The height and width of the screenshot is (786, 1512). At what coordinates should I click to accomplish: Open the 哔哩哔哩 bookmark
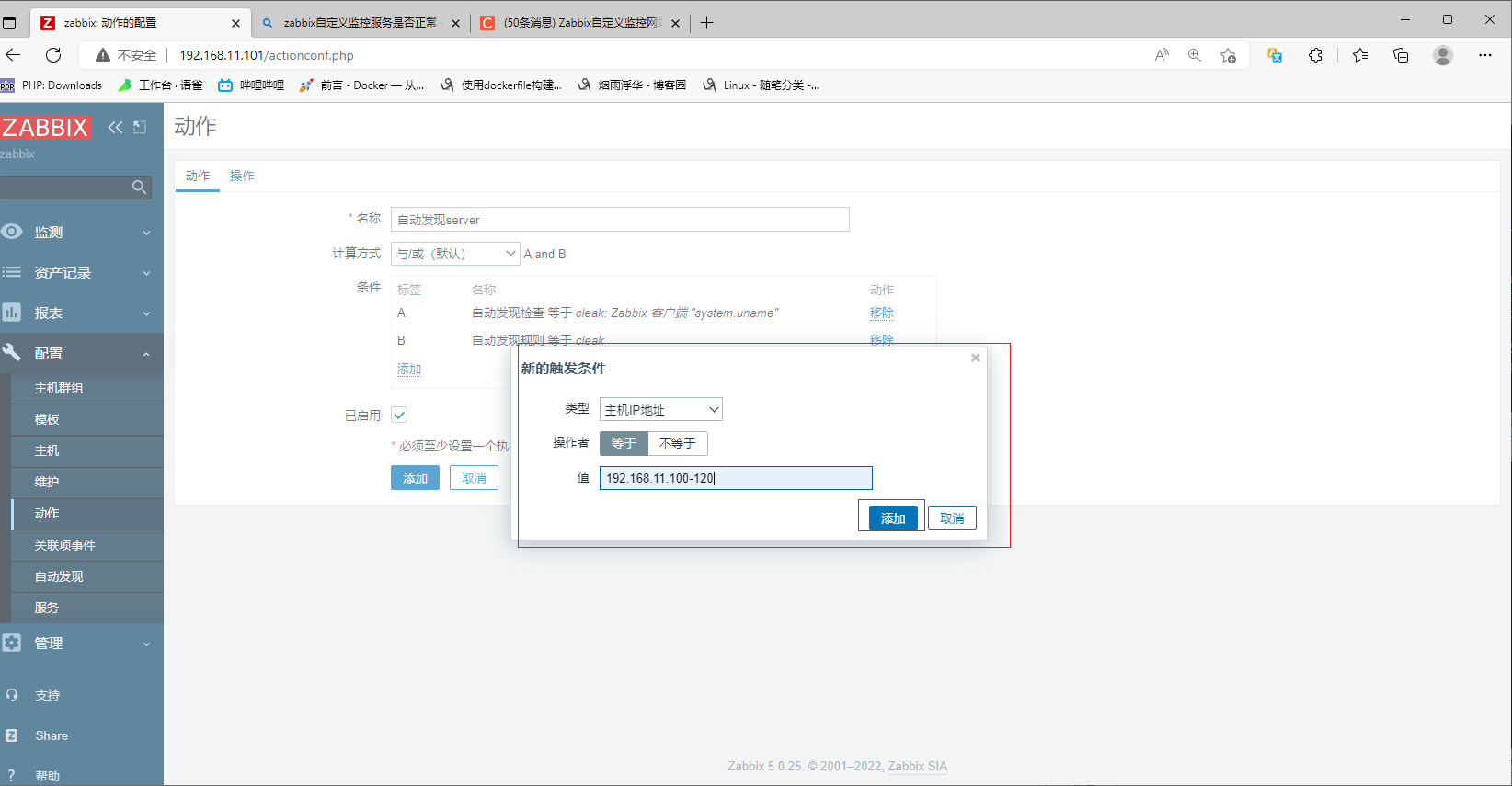[251, 85]
